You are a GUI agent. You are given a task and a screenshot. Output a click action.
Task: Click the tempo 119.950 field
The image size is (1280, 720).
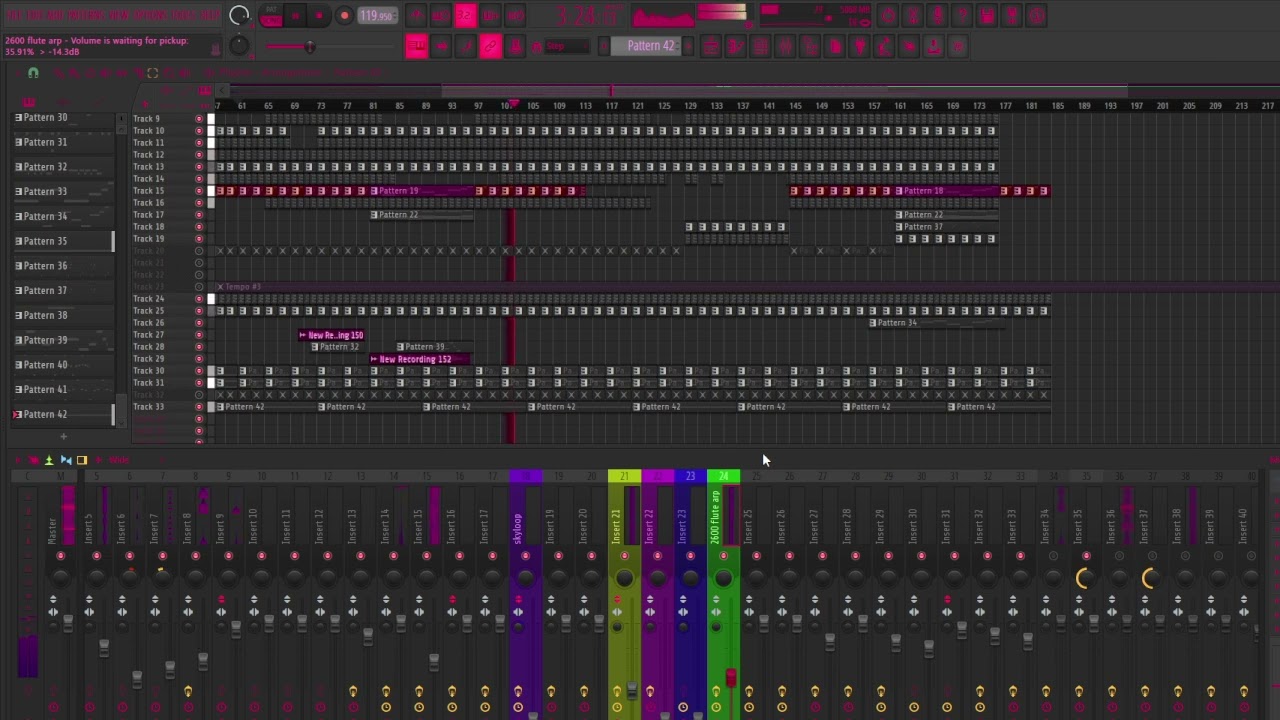[377, 15]
